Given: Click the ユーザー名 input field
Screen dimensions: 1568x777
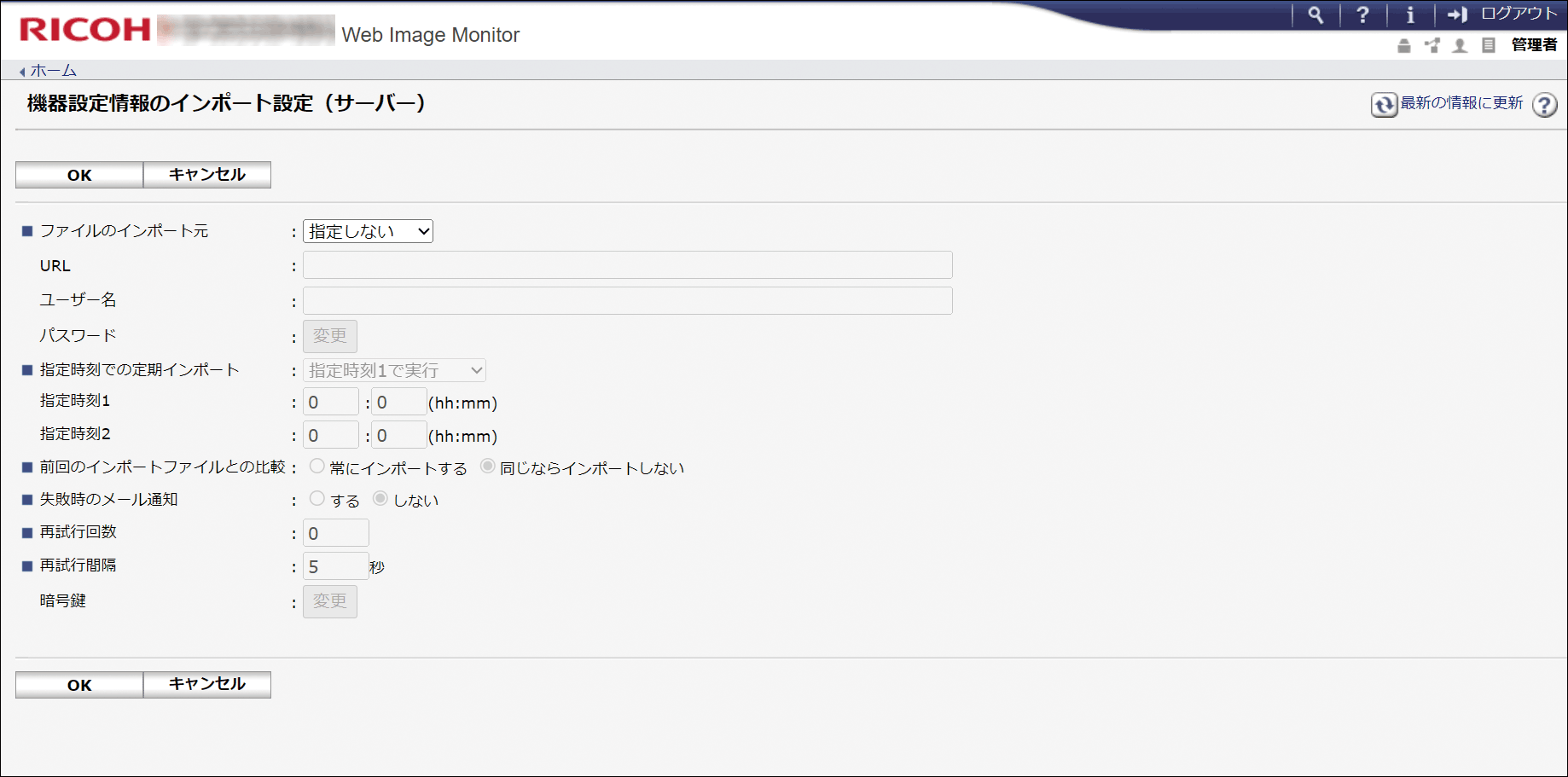Looking at the screenshot, I should [x=627, y=300].
